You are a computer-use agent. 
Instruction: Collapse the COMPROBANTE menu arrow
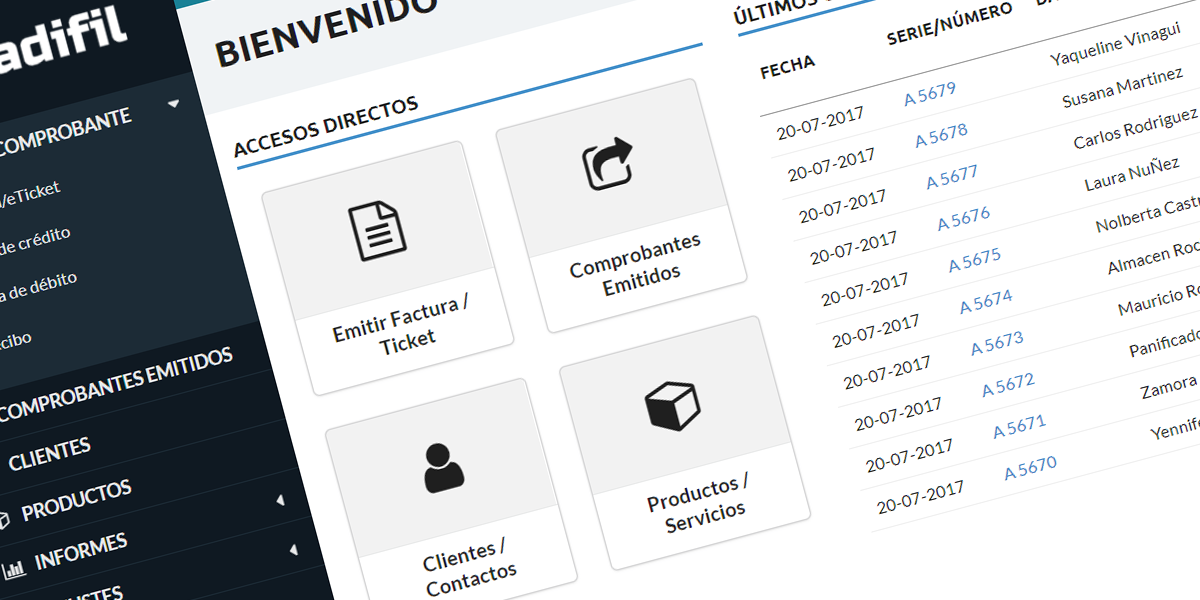tap(173, 103)
